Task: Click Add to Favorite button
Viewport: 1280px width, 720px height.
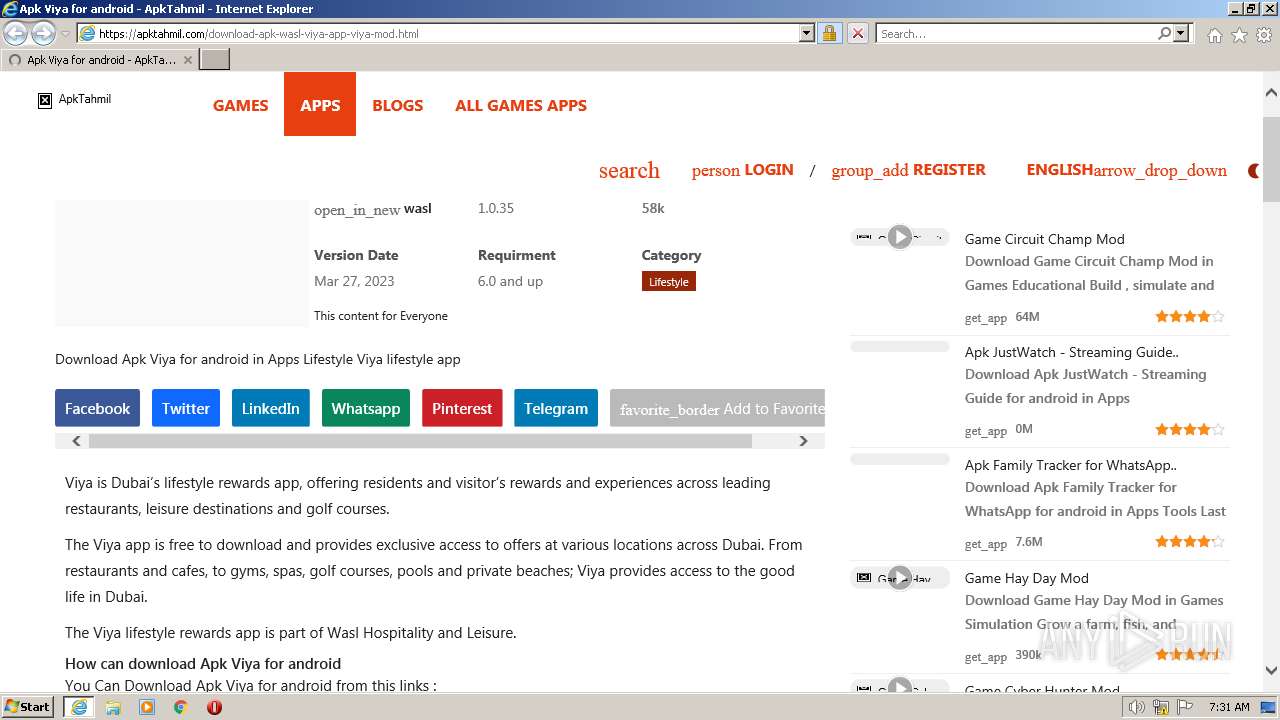Action: (718, 408)
